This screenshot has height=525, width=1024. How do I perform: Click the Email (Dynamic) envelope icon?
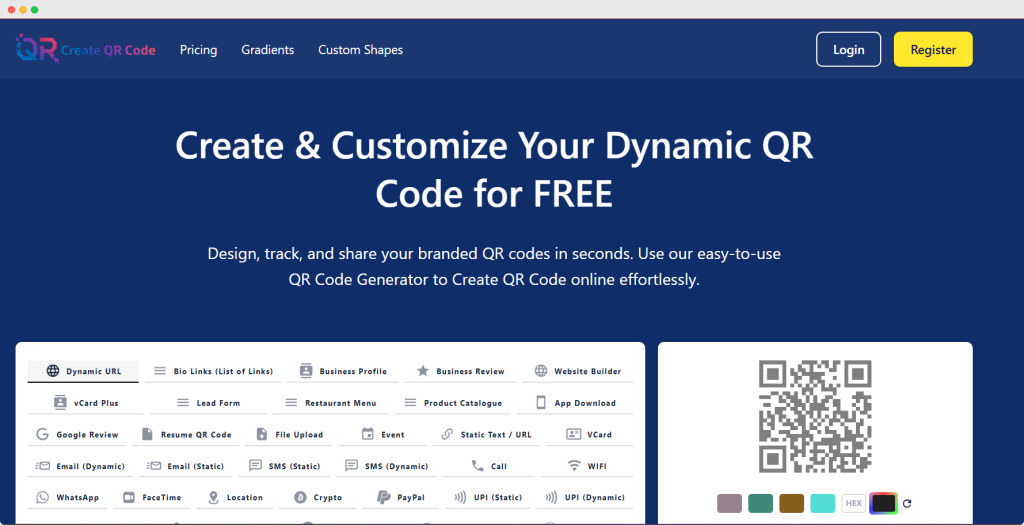43,466
